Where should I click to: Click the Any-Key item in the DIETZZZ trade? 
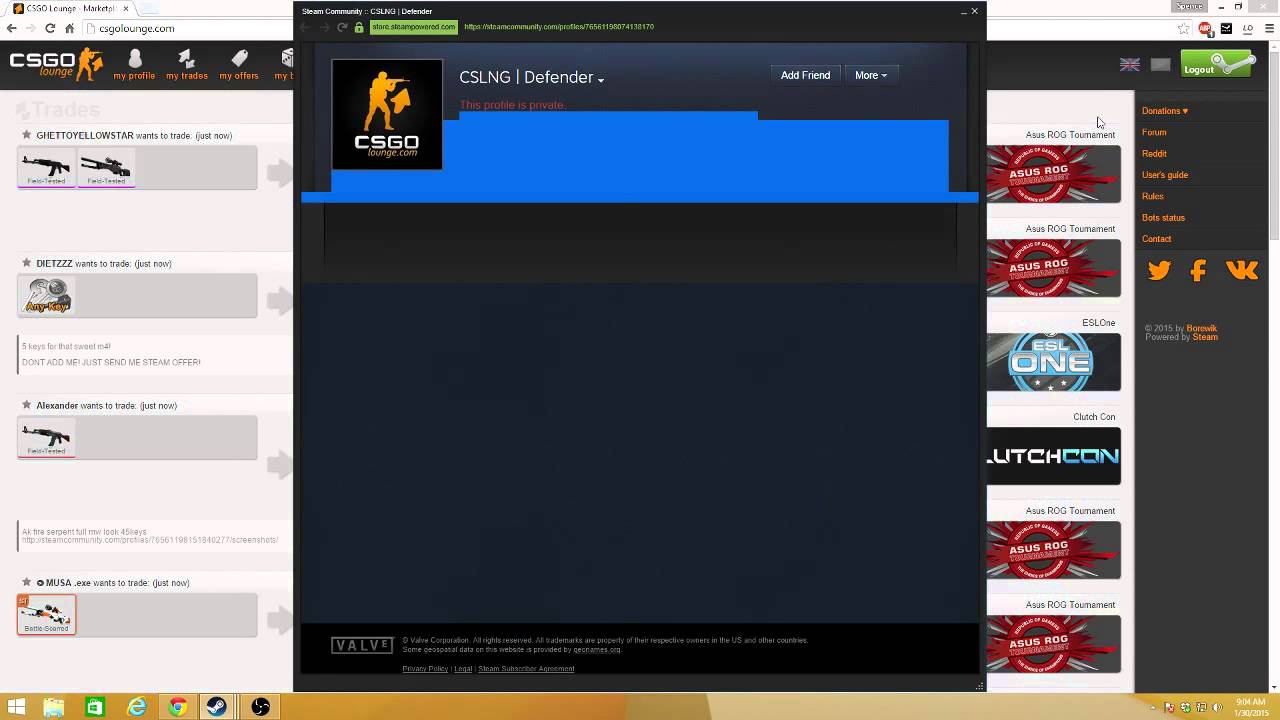(x=47, y=296)
